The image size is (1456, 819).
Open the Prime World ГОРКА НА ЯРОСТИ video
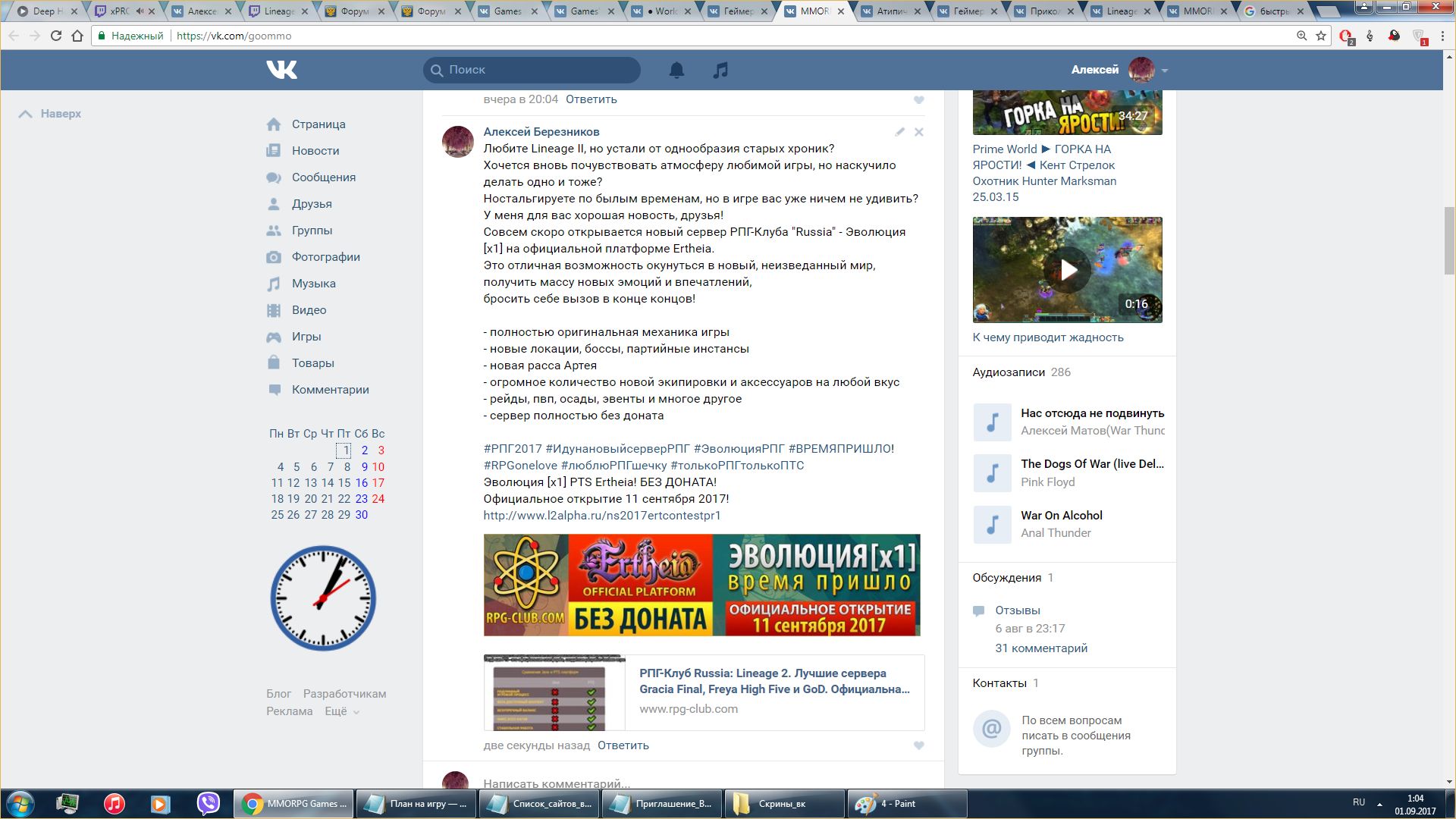[x=1068, y=112]
